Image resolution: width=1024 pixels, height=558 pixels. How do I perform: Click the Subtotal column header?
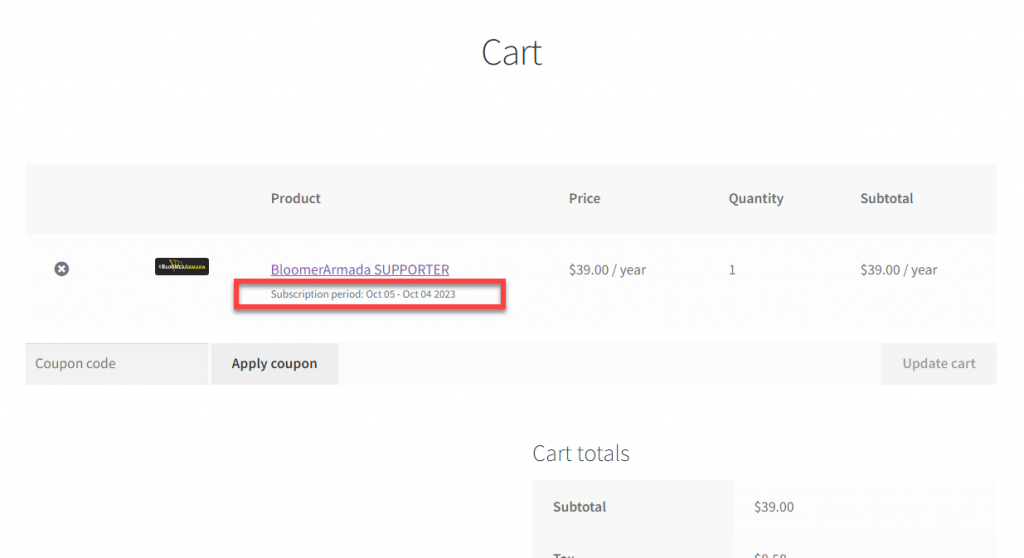click(886, 198)
